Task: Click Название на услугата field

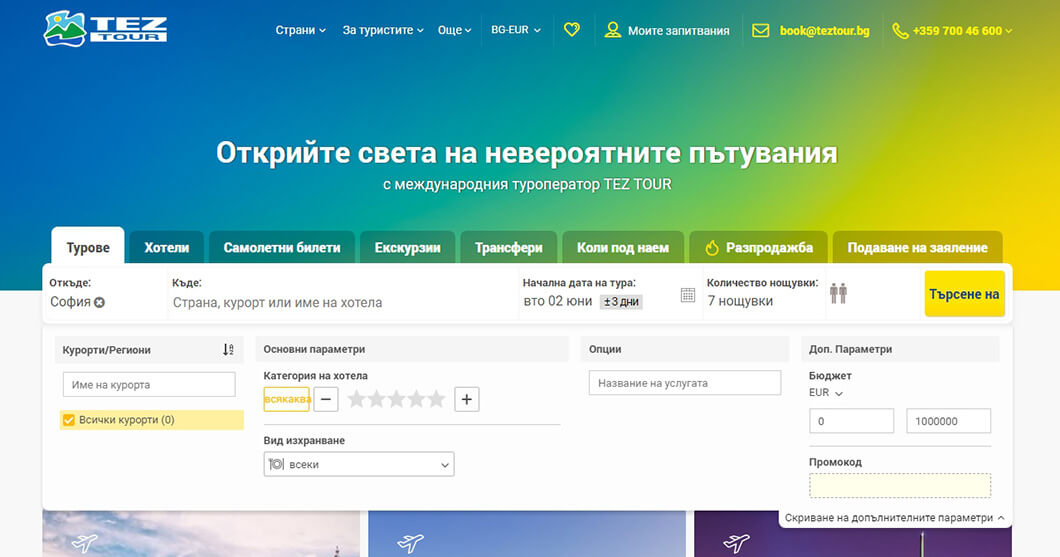Action: tap(685, 383)
